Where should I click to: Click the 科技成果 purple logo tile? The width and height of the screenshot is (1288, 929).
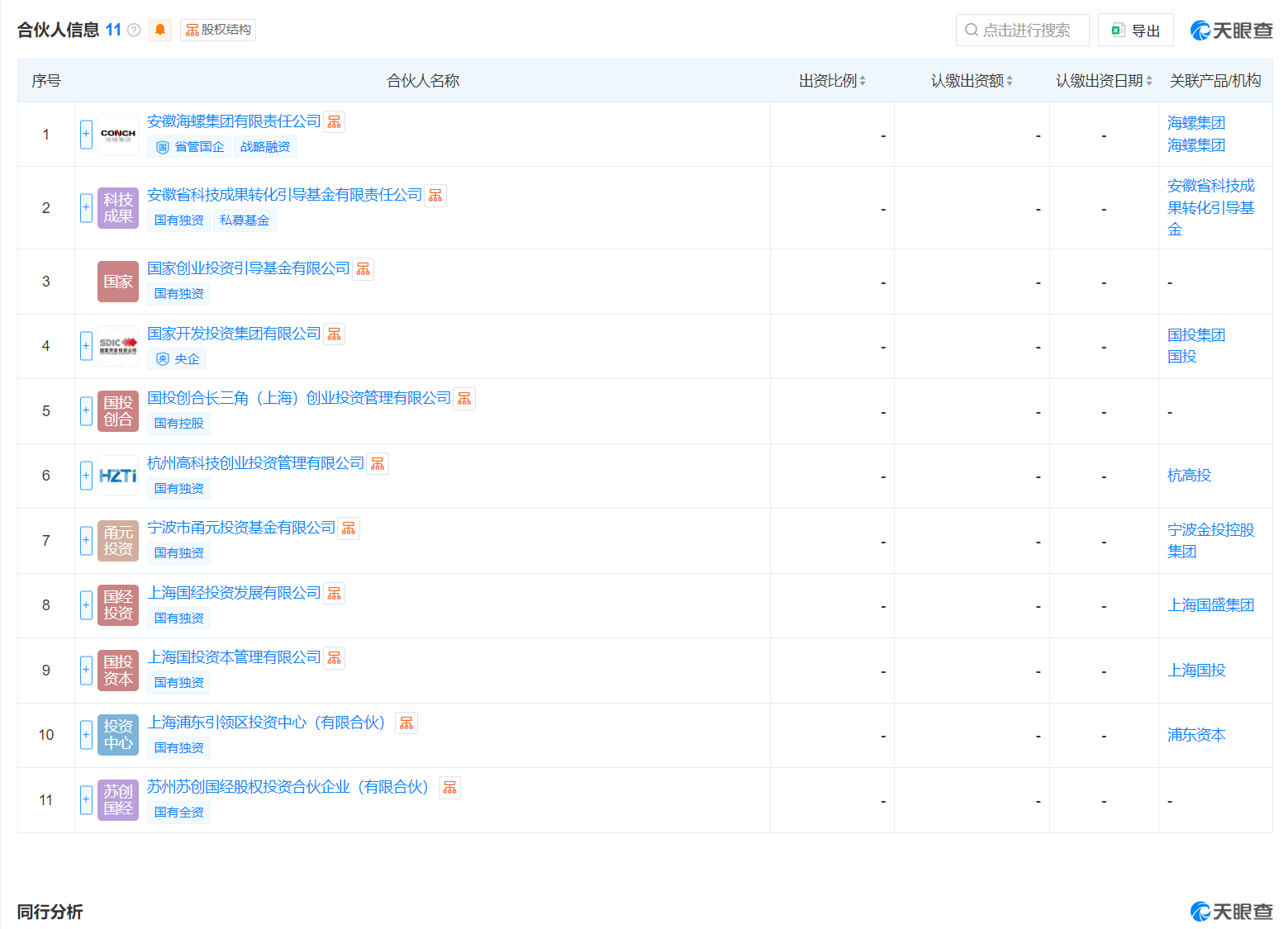[x=118, y=207]
